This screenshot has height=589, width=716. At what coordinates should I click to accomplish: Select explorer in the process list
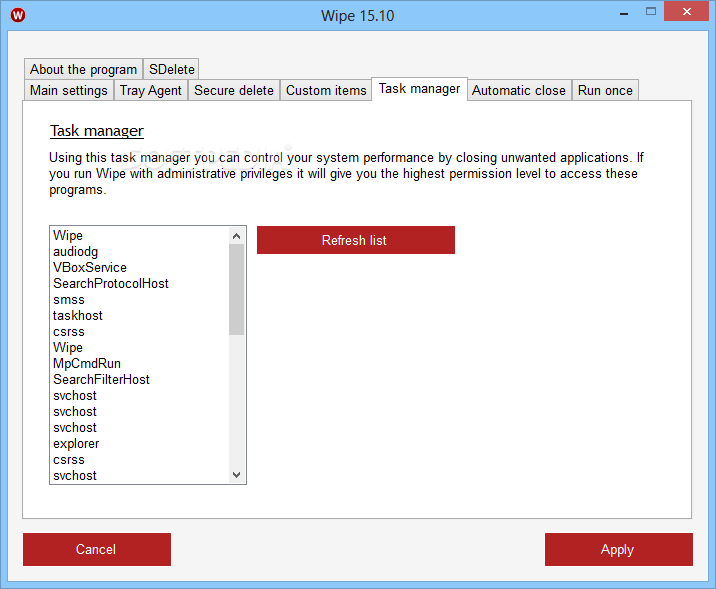click(140, 443)
